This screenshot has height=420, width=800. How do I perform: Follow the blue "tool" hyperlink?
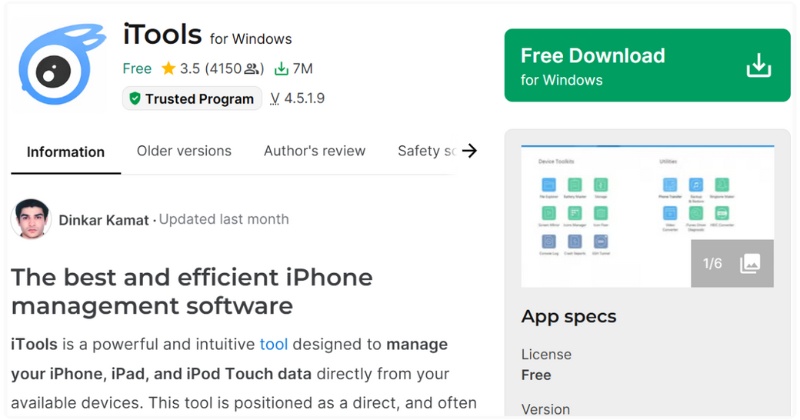(x=273, y=344)
